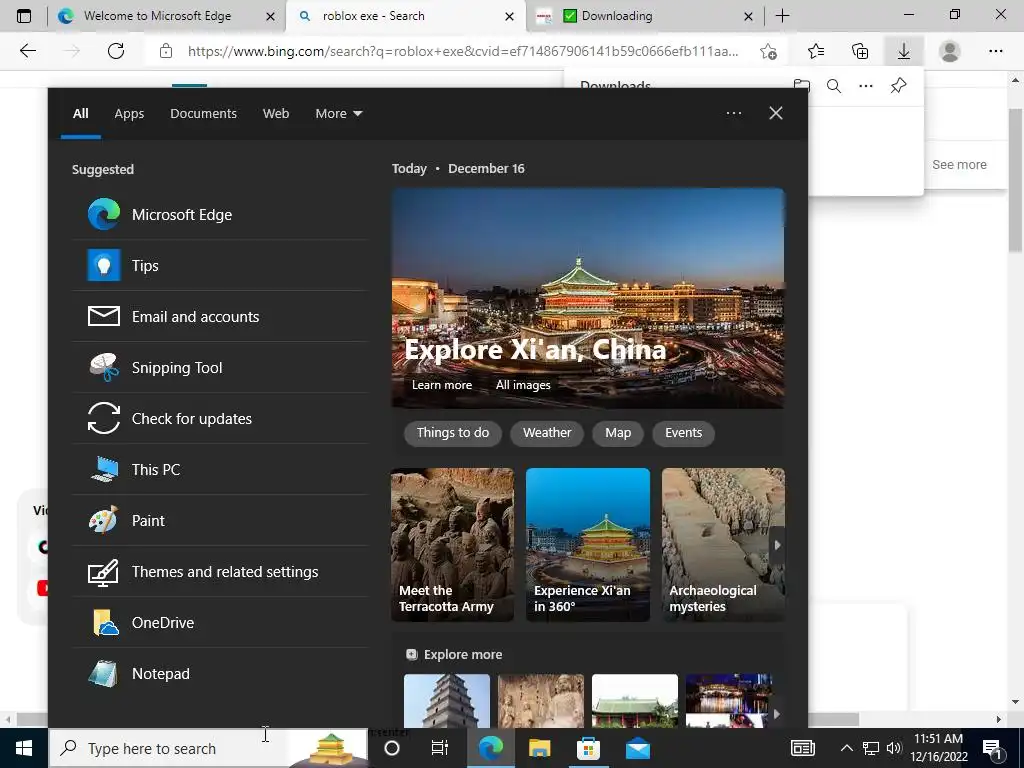Launch Notepad from suggested list
This screenshot has width=1024, height=768.
(x=220, y=673)
